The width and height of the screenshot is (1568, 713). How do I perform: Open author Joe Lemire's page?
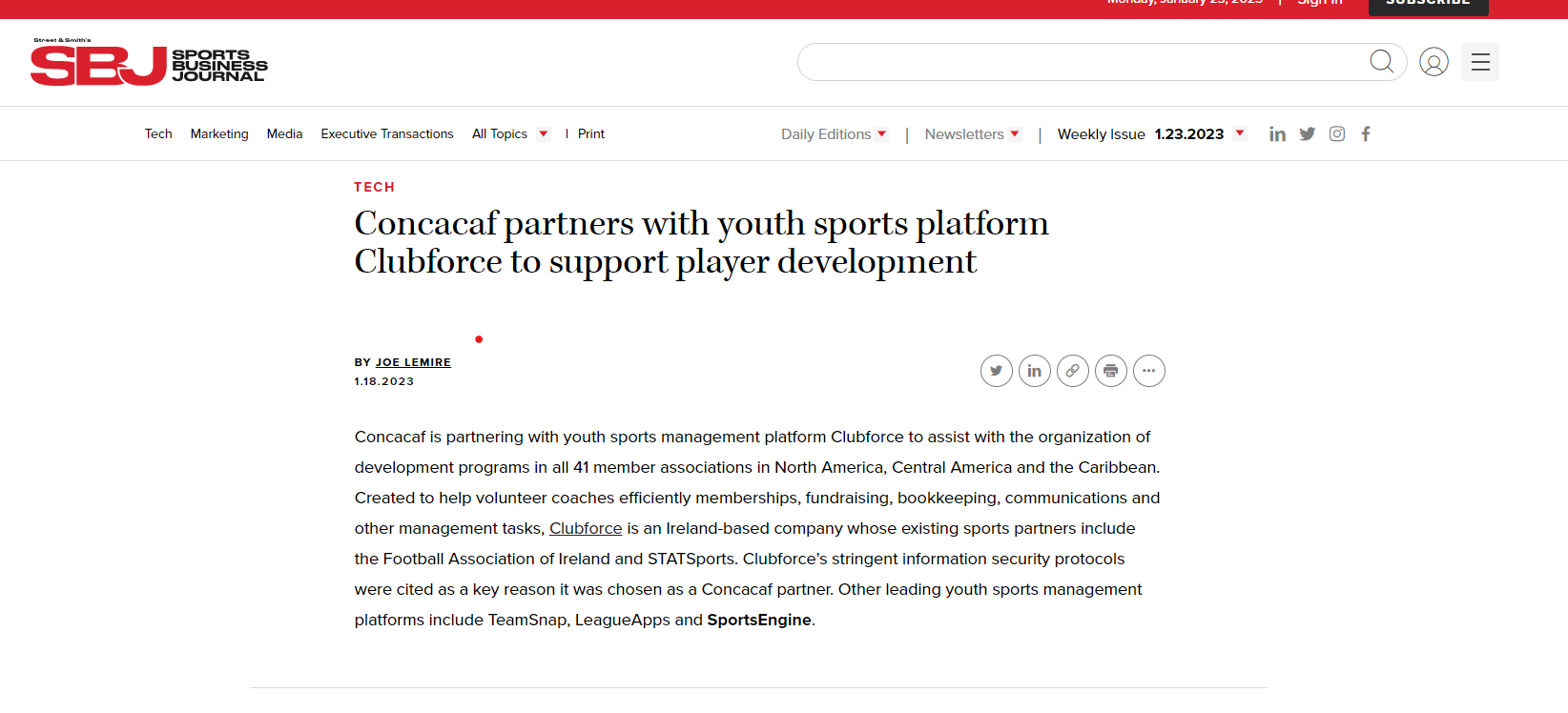(413, 362)
